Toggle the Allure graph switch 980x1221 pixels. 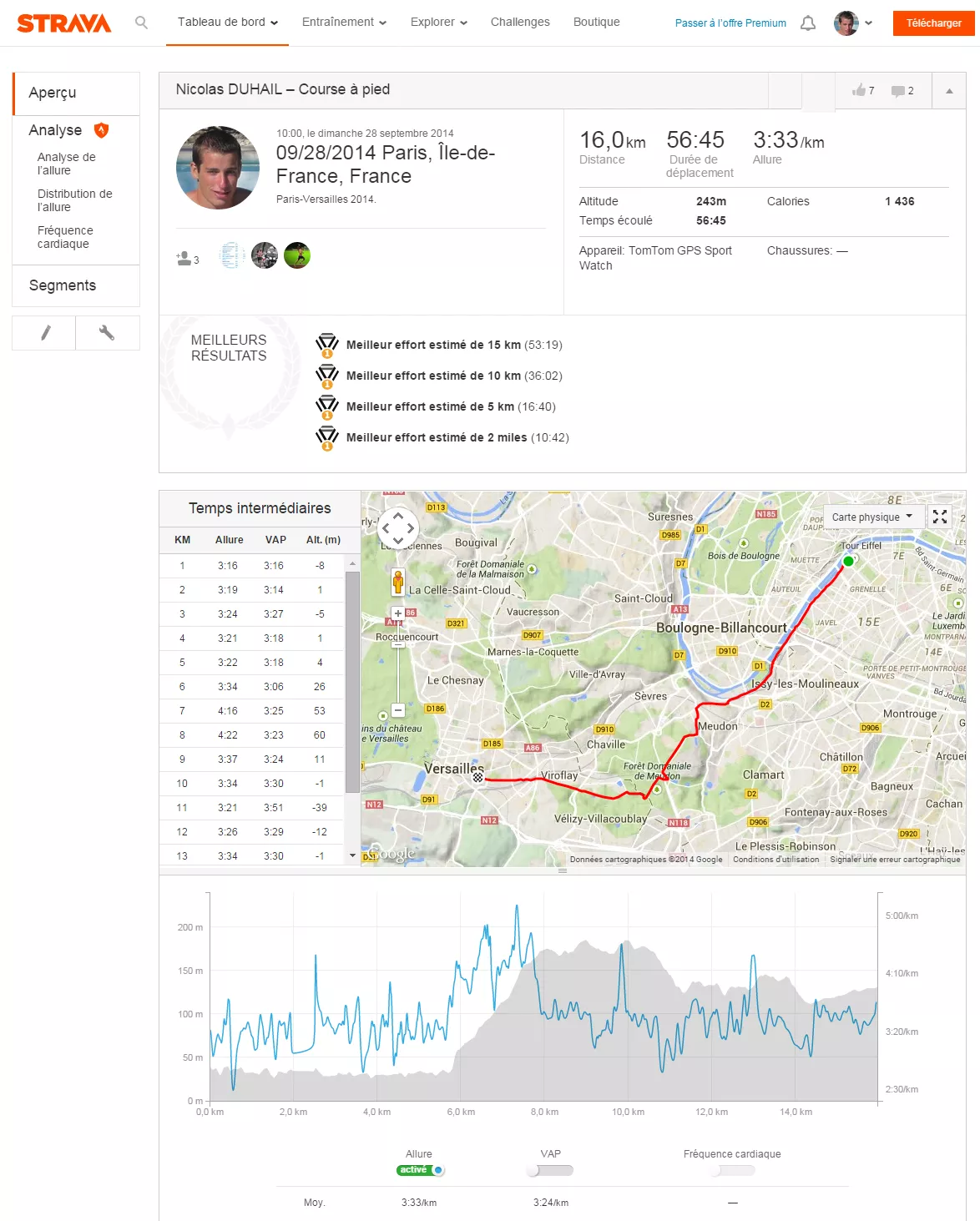pos(420,1170)
